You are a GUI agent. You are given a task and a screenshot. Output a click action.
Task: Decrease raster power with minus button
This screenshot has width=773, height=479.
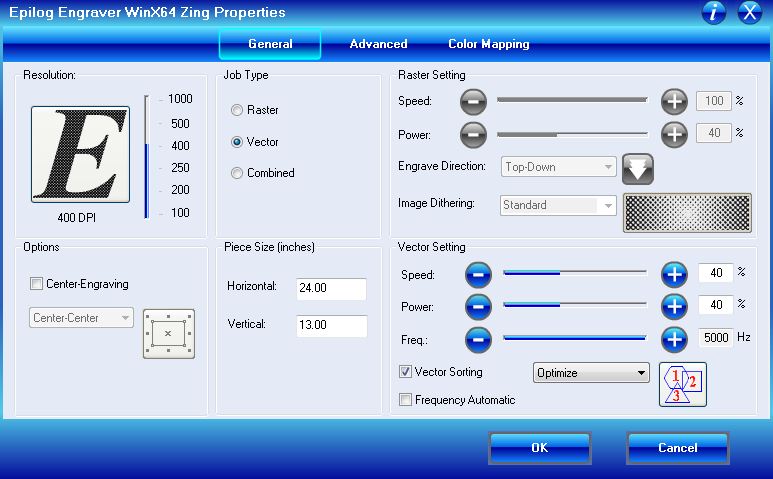tap(473, 134)
